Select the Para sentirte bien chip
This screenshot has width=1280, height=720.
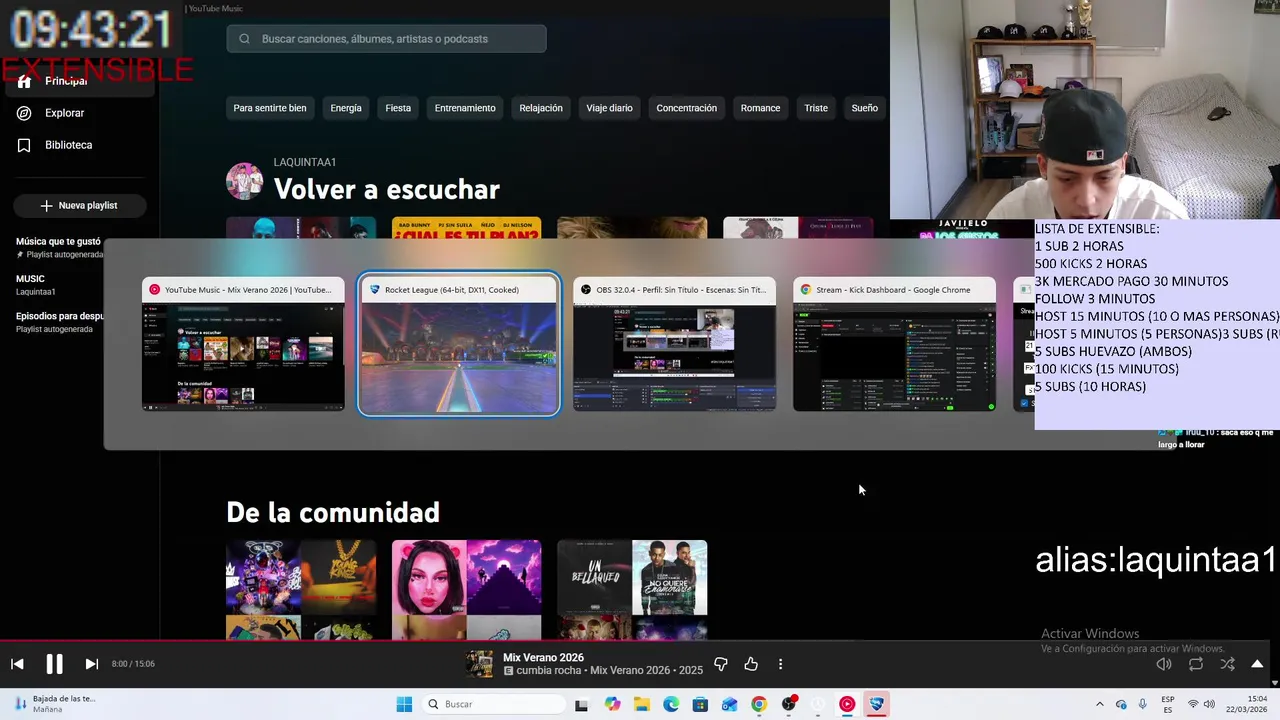tap(270, 108)
